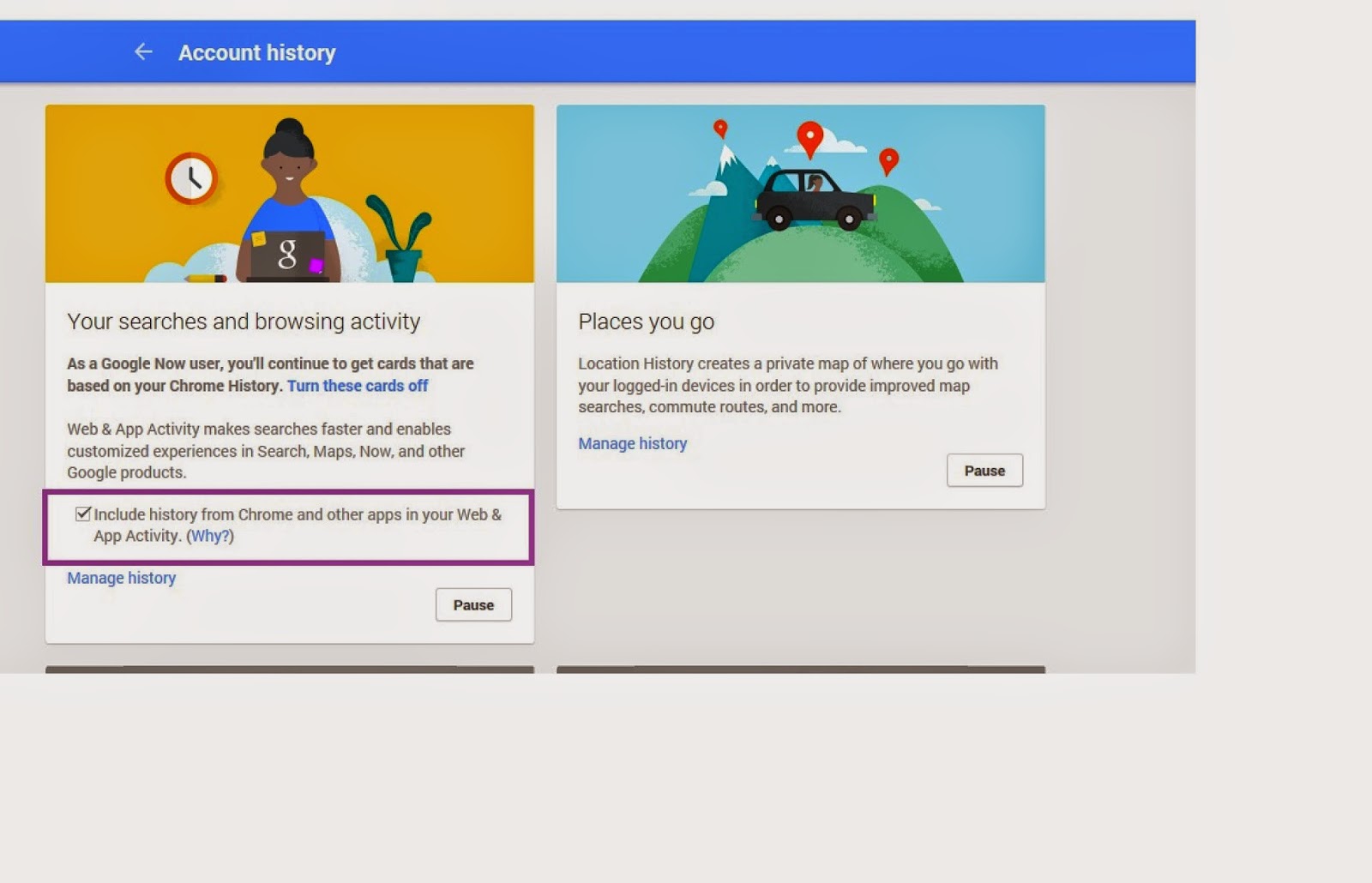Viewport: 1372px width, 883px height.
Task: Click the mountain landscape banner image
Action: click(x=801, y=194)
